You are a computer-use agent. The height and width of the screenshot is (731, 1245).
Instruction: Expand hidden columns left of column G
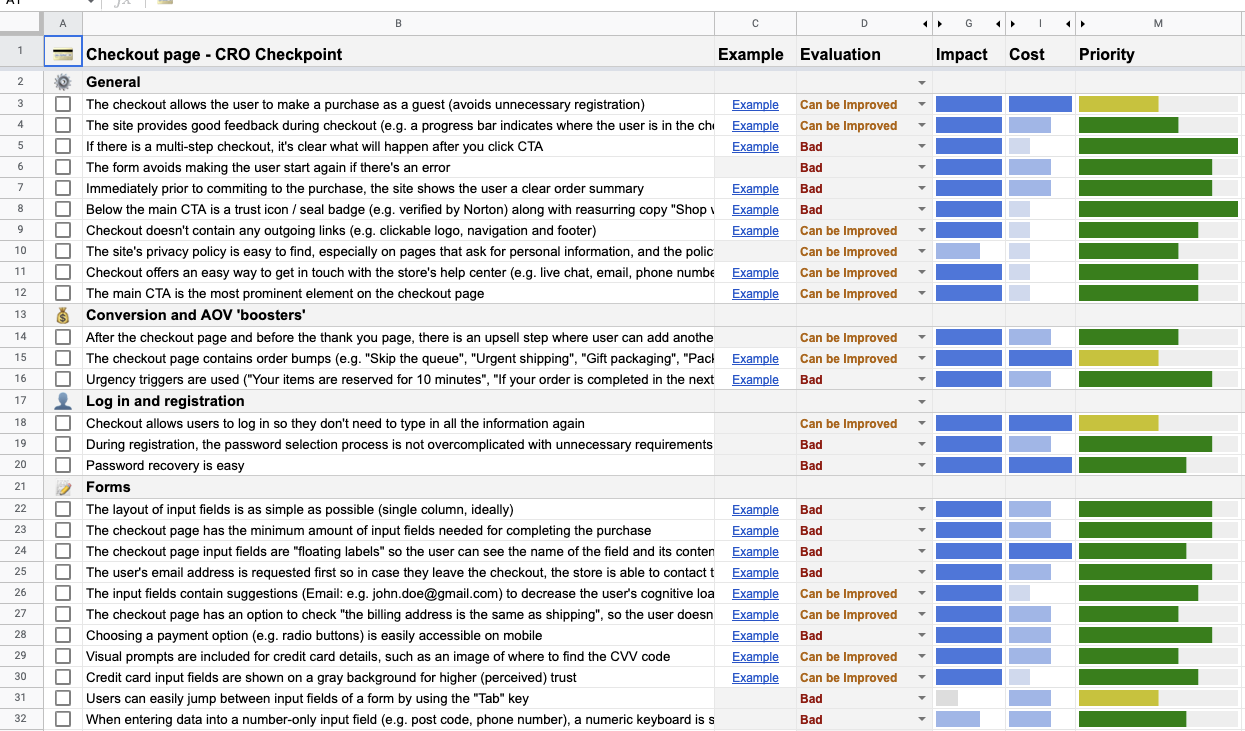coord(940,23)
